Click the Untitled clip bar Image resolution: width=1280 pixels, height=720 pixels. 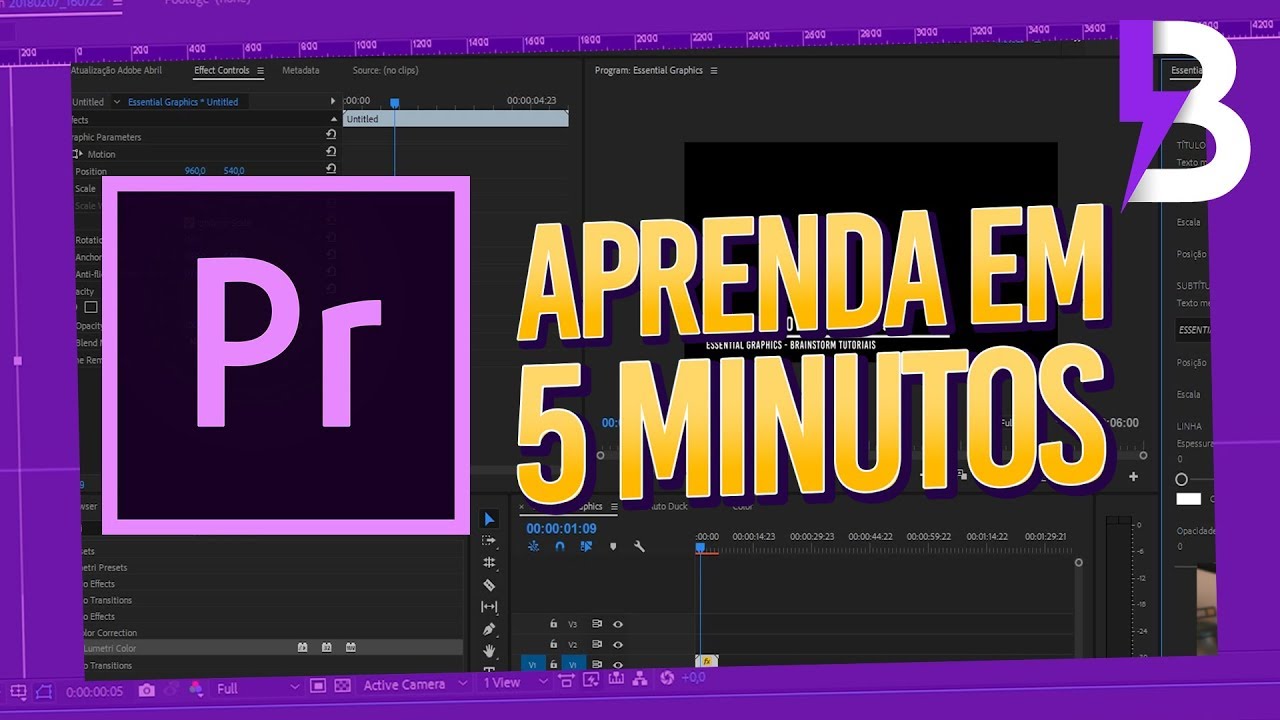click(455, 118)
